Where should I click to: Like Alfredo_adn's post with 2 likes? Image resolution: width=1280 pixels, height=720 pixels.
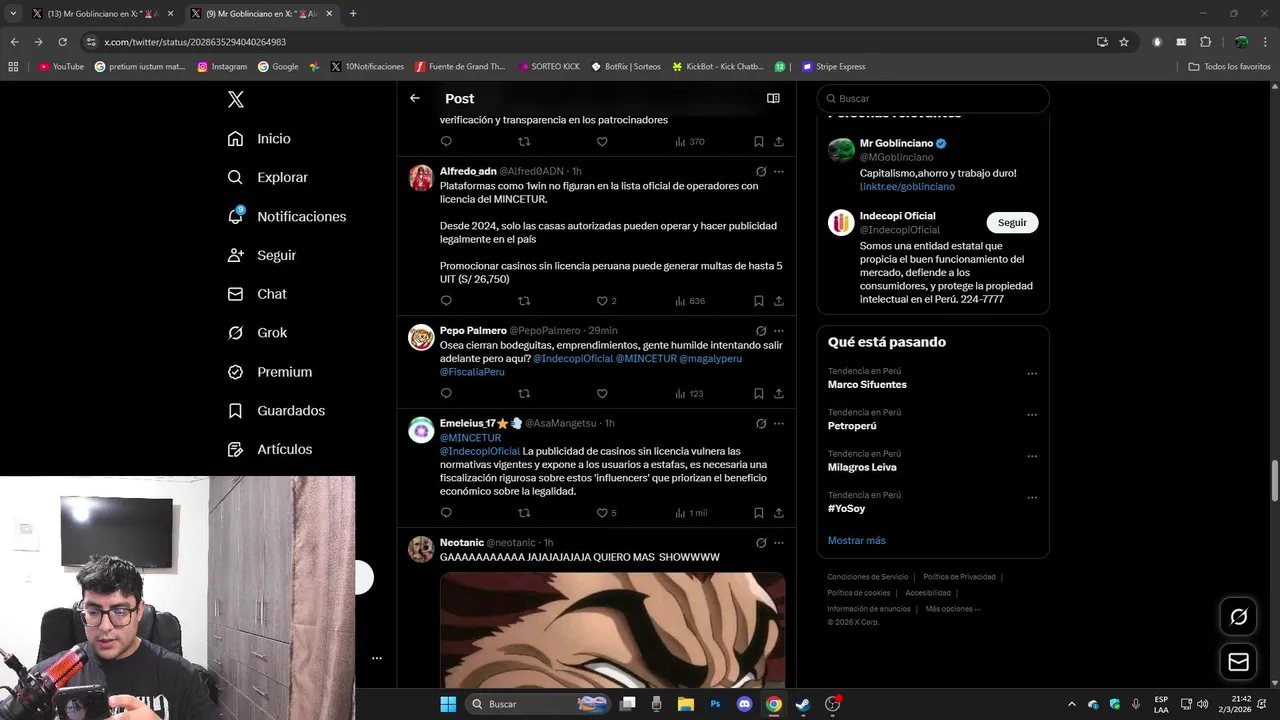point(602,301)
